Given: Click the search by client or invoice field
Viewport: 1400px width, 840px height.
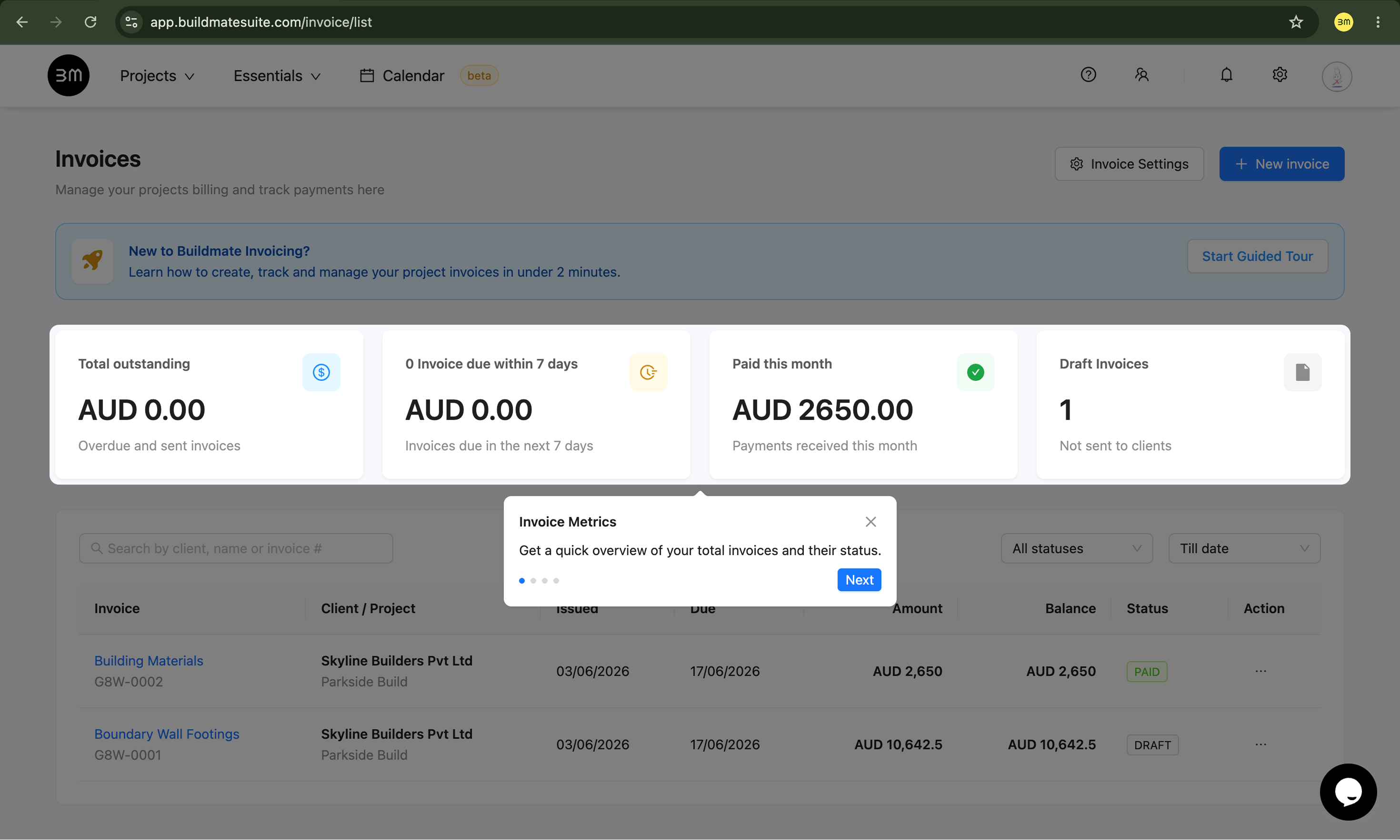Looking at the screenshot, I should pyautogui.click(x=236, y=548).
